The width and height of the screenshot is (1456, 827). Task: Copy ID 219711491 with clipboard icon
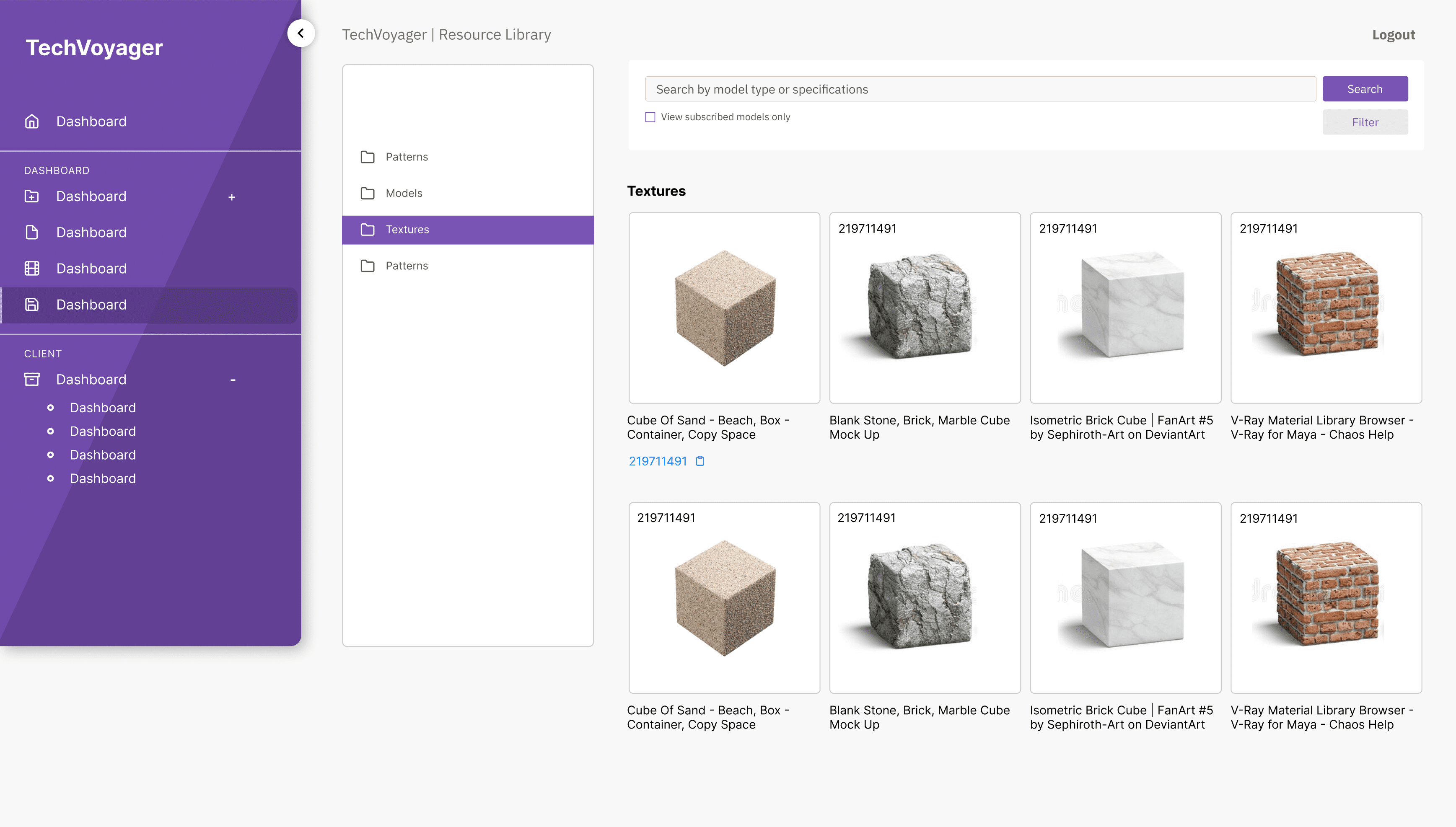coord(700,461)
